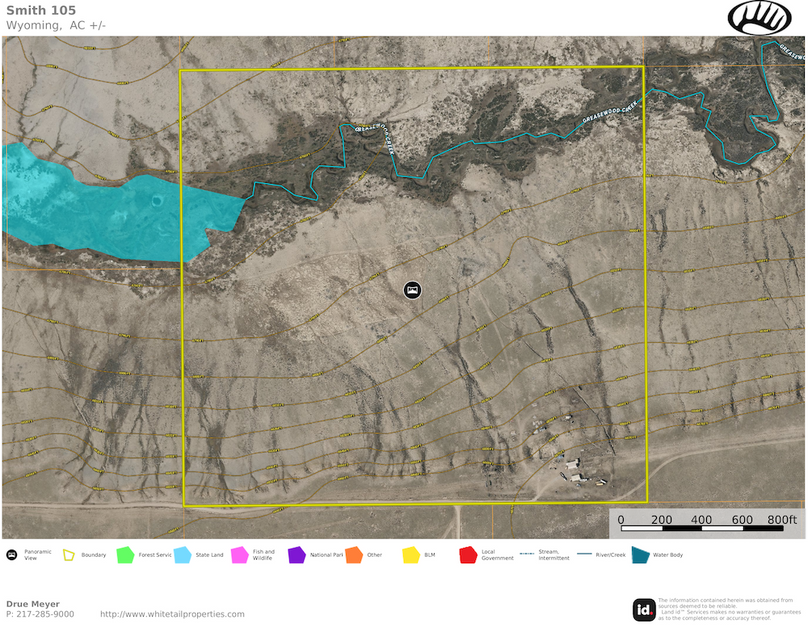Image resolution: width=808 pixels, height=625 pixels.
Task: Open the whitetailproperties.com website link
Action: [172, 614]
